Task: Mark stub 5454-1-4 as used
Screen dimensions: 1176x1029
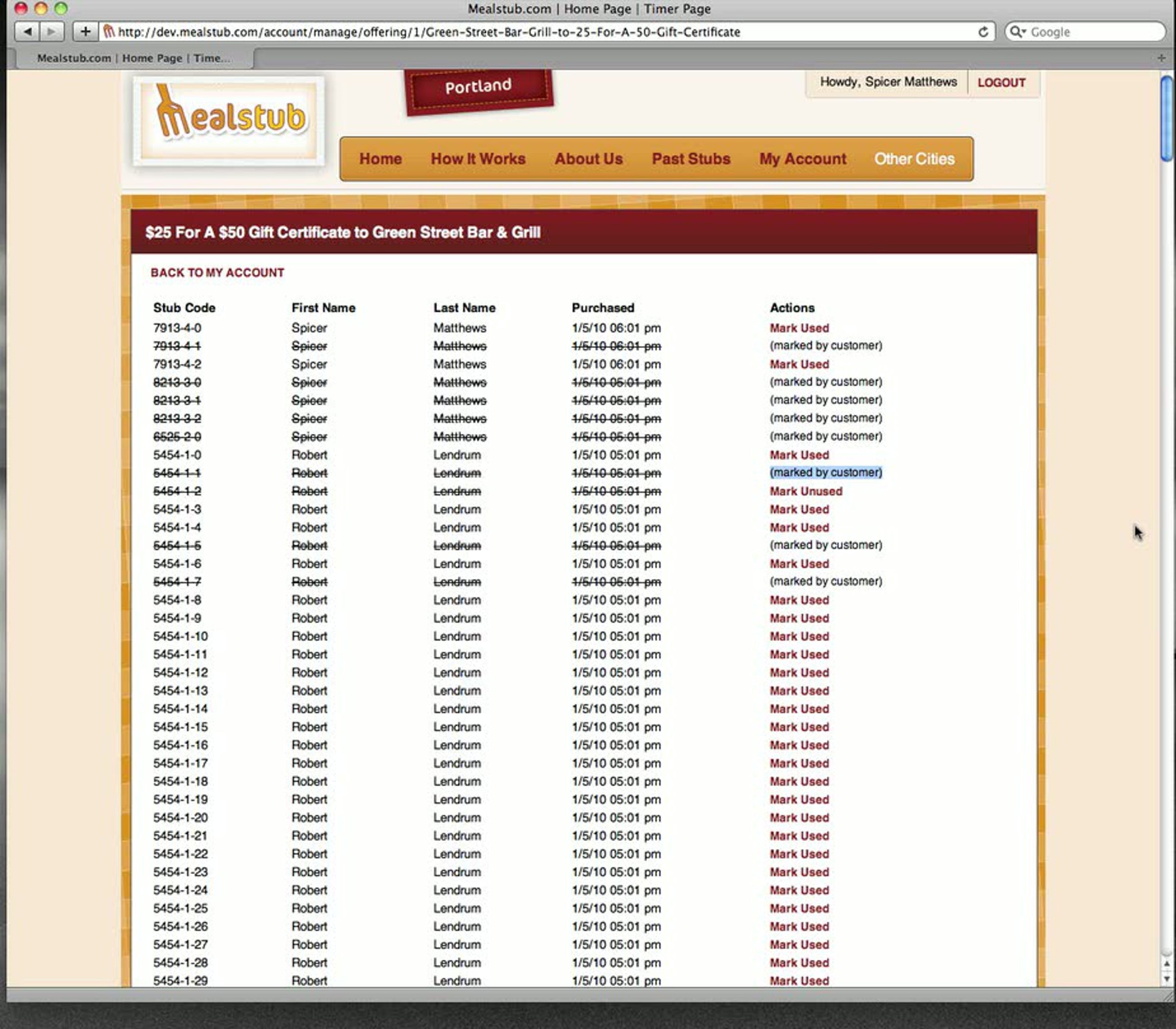Action: tap(799, 527)
